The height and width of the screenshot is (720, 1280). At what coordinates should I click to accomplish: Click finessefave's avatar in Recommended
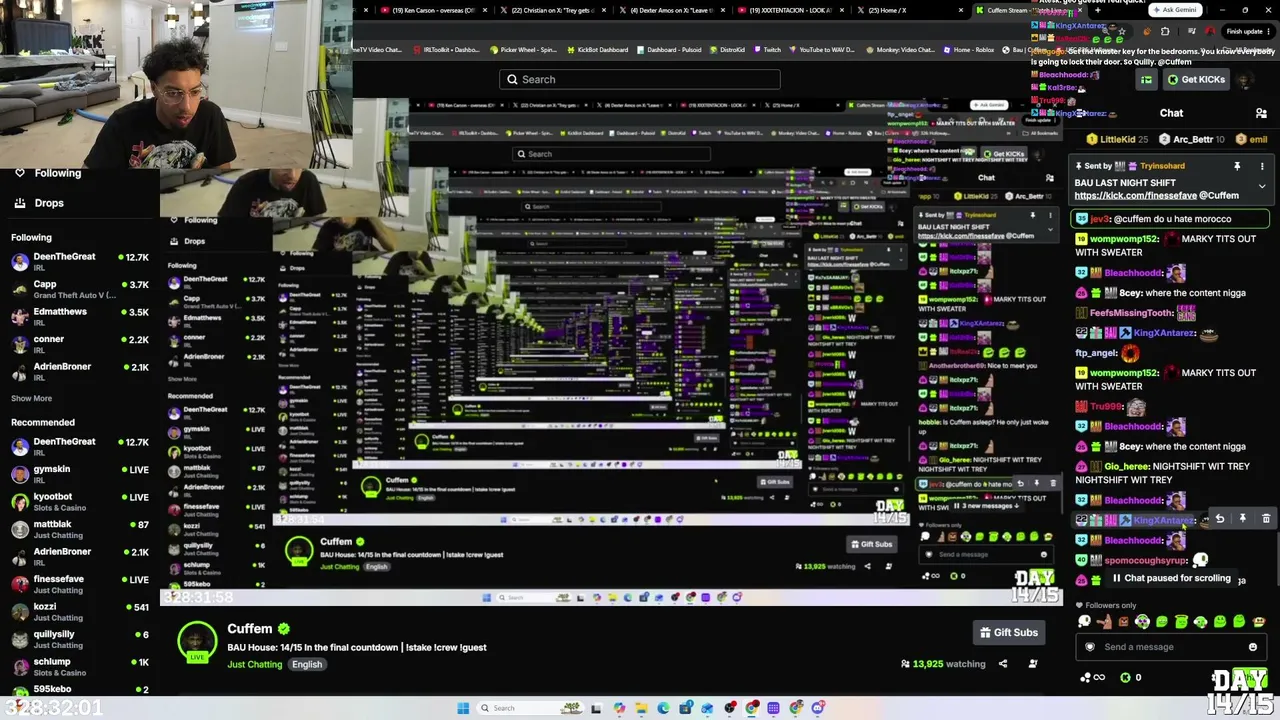point(20,584)
